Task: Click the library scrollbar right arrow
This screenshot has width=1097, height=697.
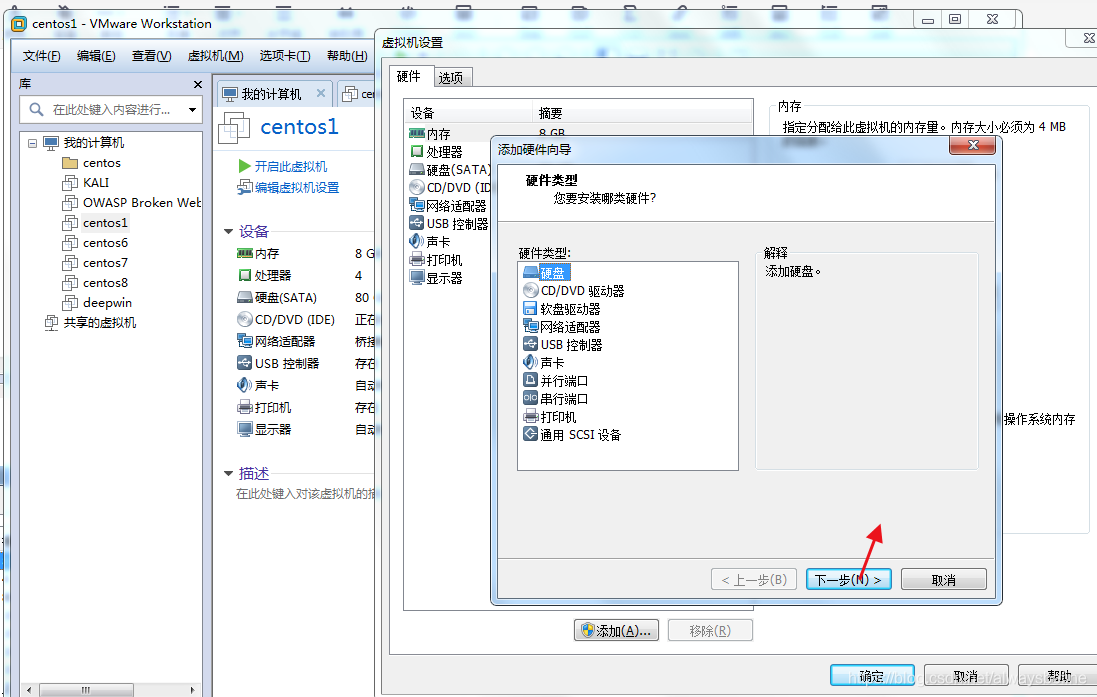Action: tap(192, 690)
